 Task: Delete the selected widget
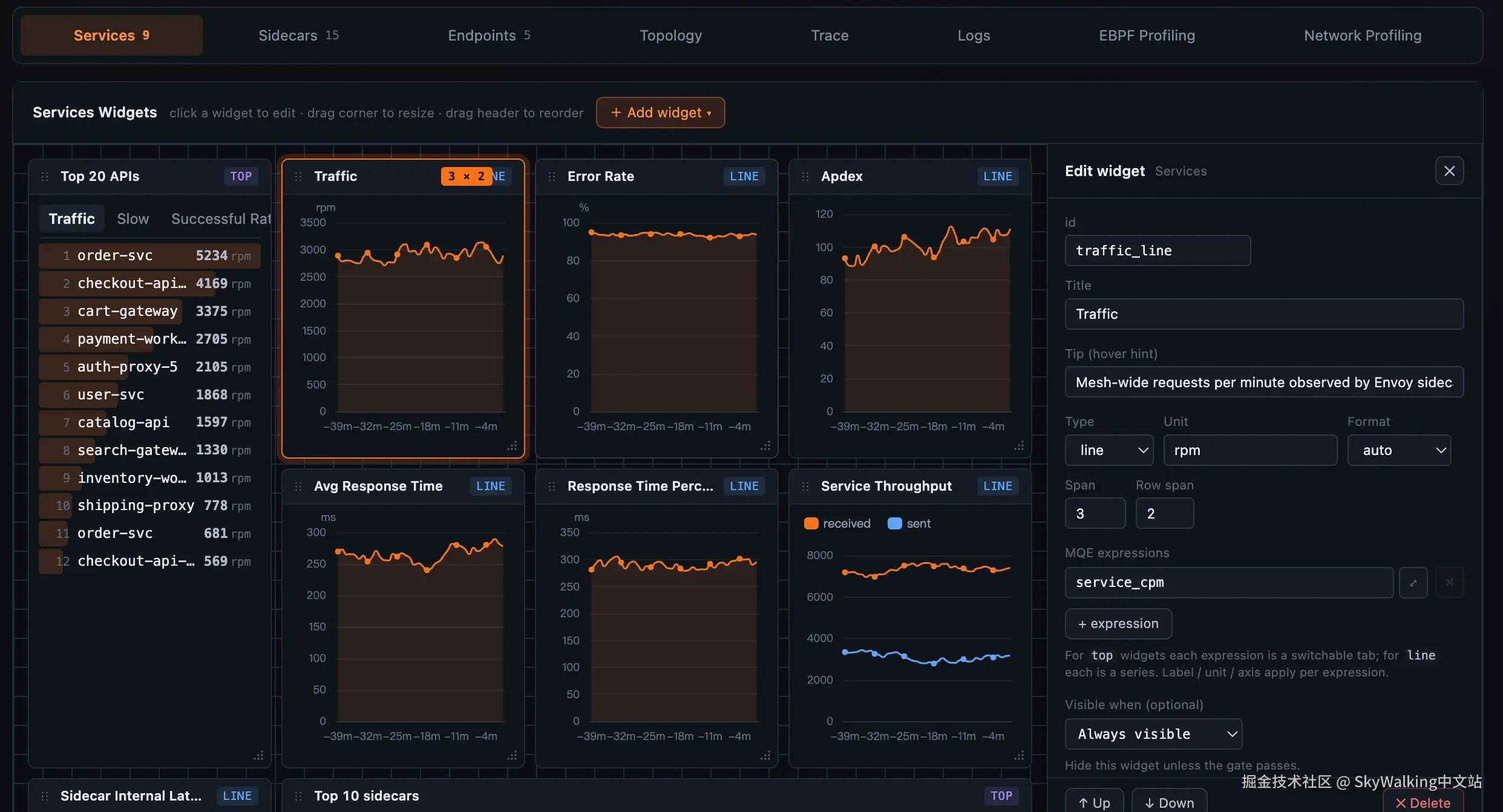click(1423, 802)
